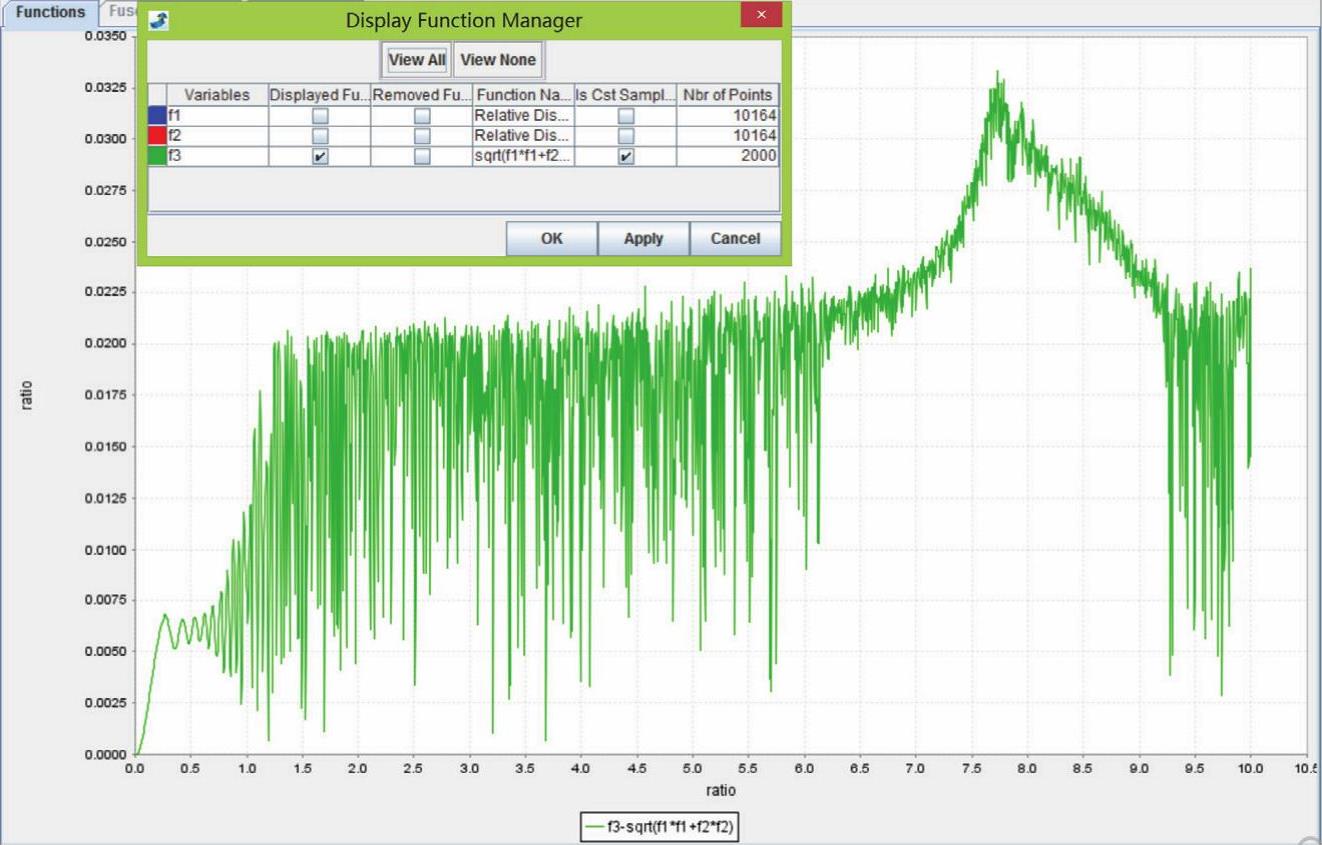Toggle Is Cst Sampling checkbox for f2
The width and height of the screenshot is (1322, 845).
pos(626,136)
